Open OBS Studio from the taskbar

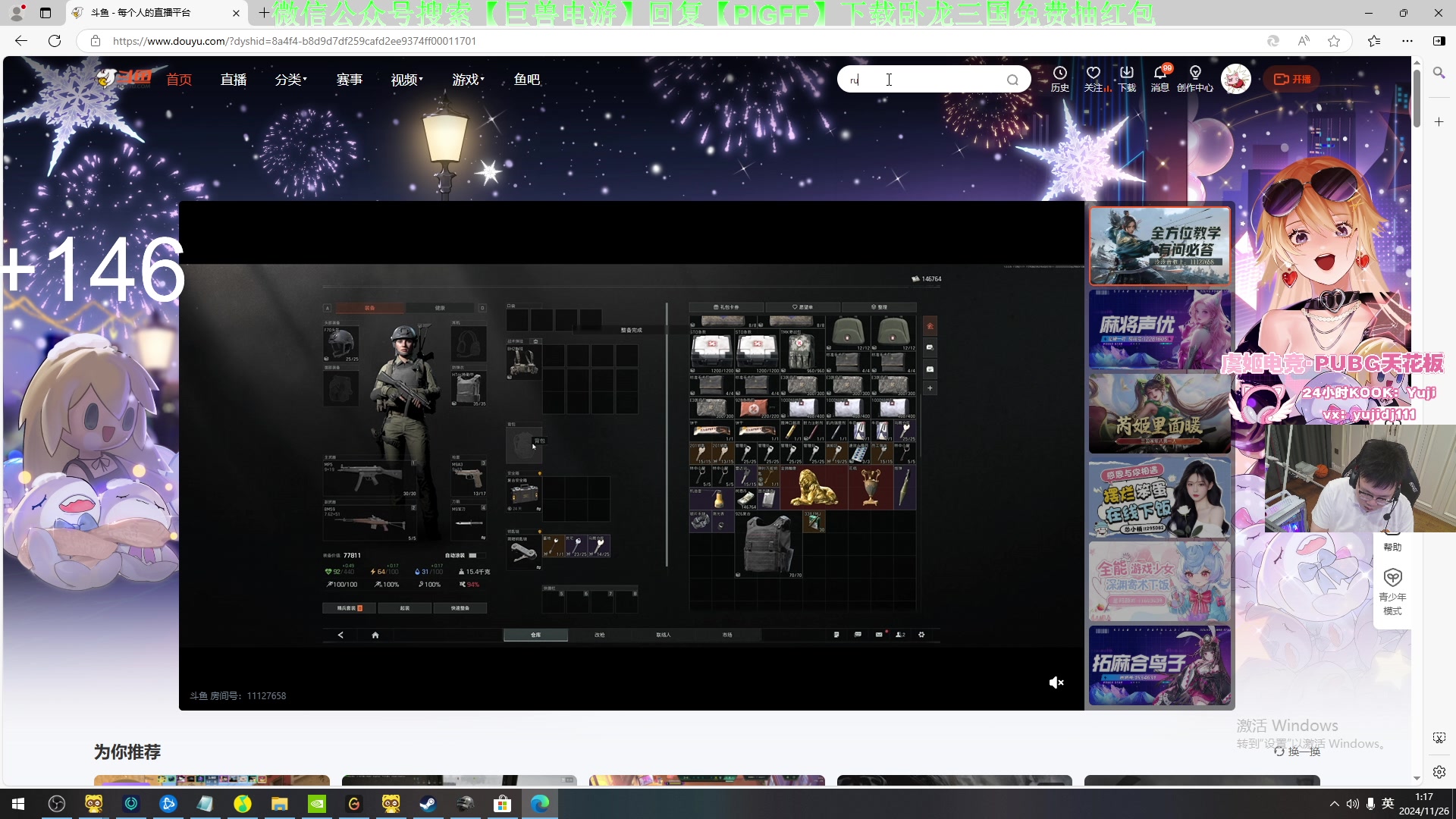[57, 804]
